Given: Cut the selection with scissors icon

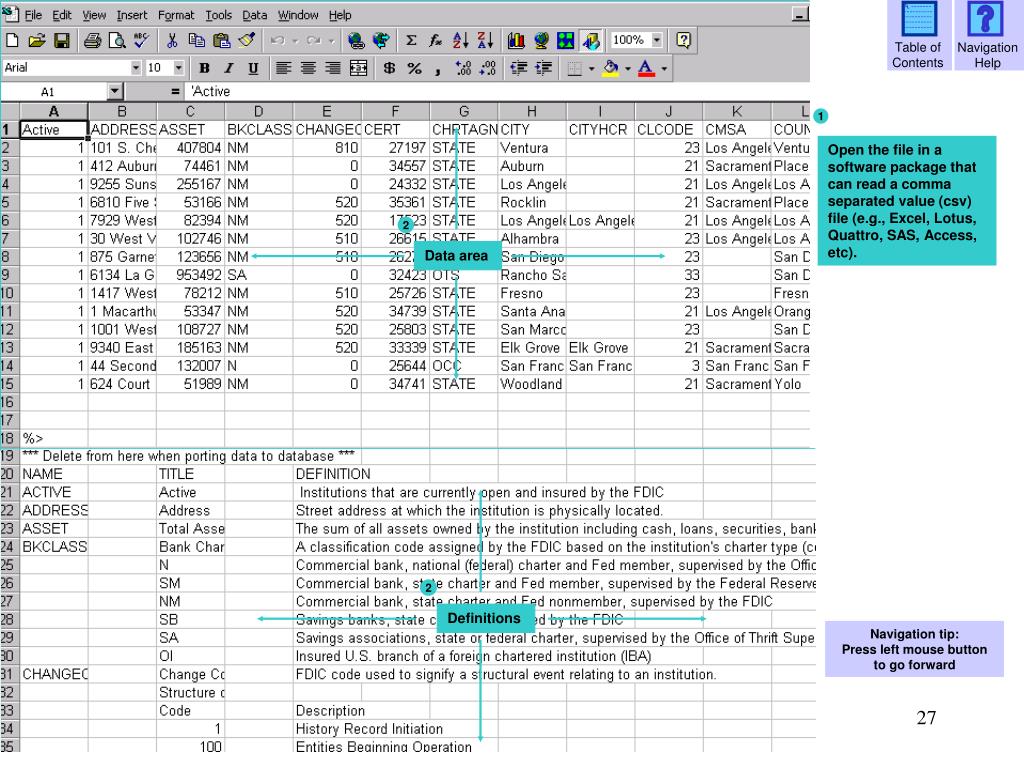Looking at the screenshot, I should tap(172, 40).
